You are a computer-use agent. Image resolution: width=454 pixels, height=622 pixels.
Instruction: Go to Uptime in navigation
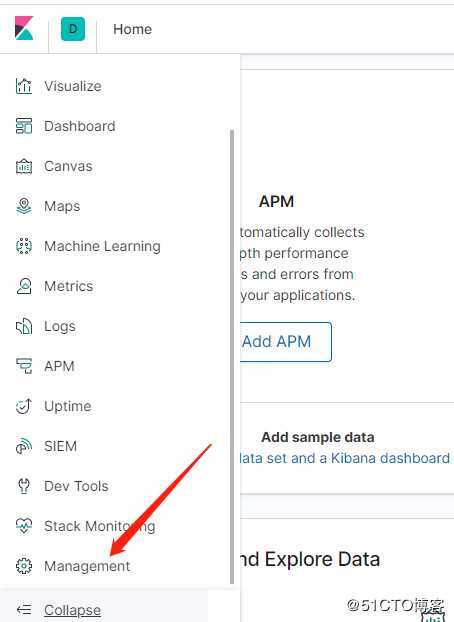[x=68, y=406]
